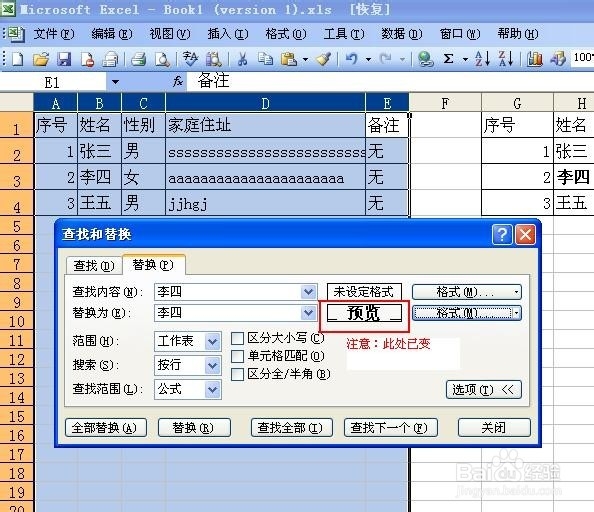The width and height of the screenshot is (594, 512).
Task: Expand the 替换为 history dropdown
Action: click(x=309, y=313)
